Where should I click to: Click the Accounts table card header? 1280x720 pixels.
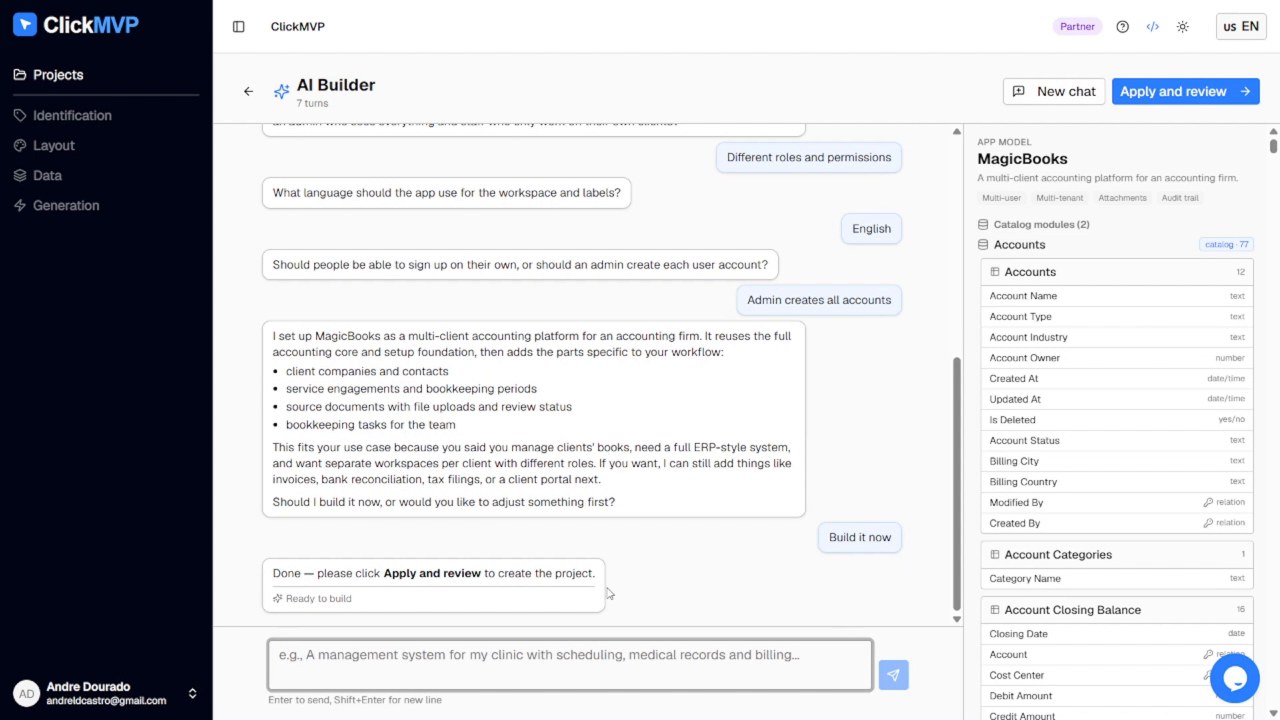(1117, 272)
